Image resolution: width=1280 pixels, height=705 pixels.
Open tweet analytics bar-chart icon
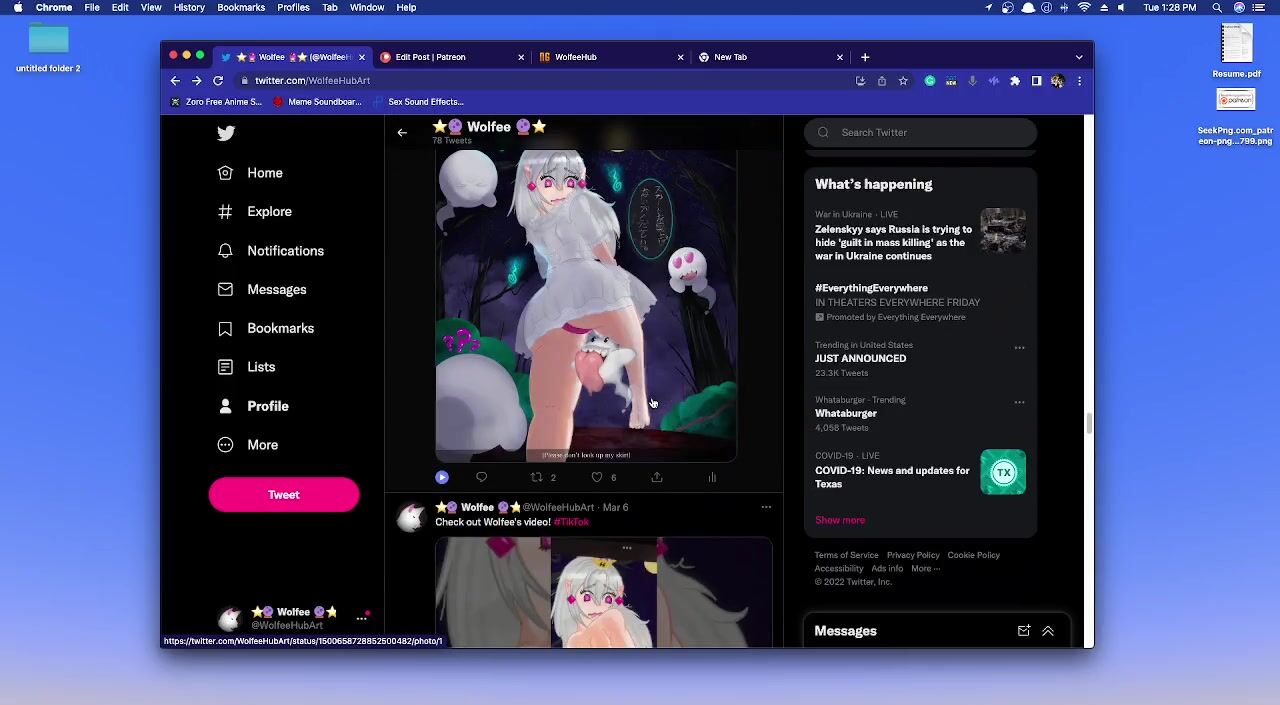point(712,477)
